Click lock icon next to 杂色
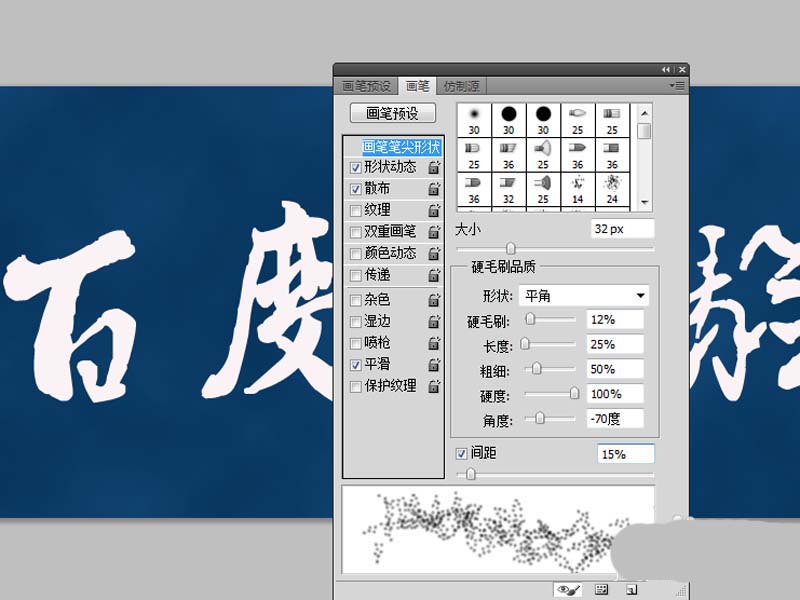800x600 pixels. click(x=434, y=299)
